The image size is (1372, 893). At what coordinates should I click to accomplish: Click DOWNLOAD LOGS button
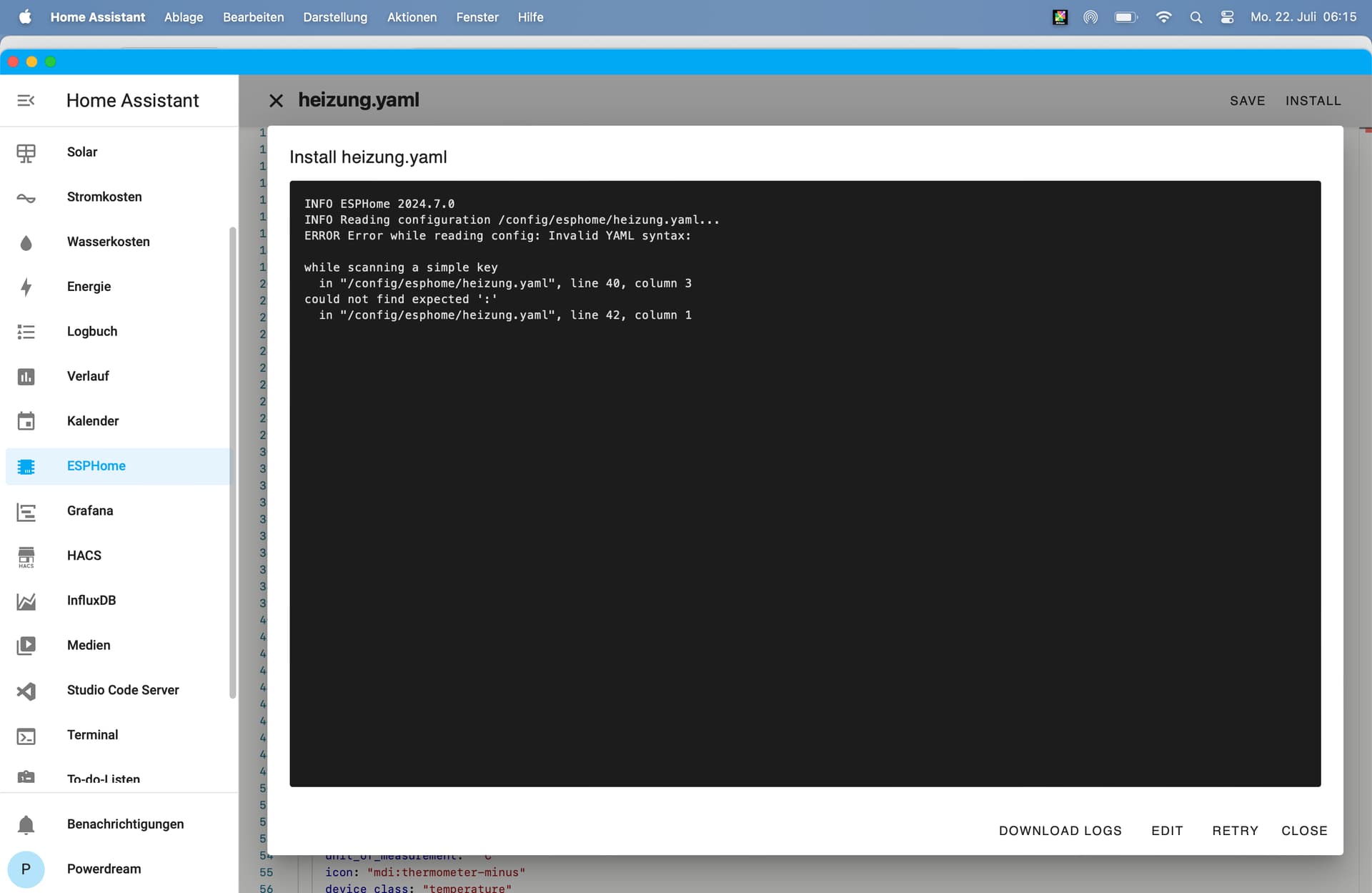(x=1060, y=831)
